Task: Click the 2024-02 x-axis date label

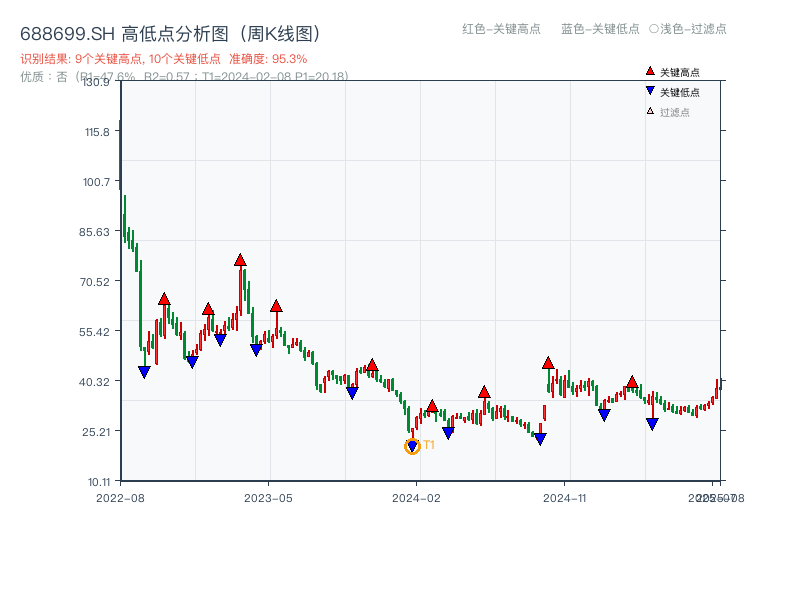Action: point(416,496)
